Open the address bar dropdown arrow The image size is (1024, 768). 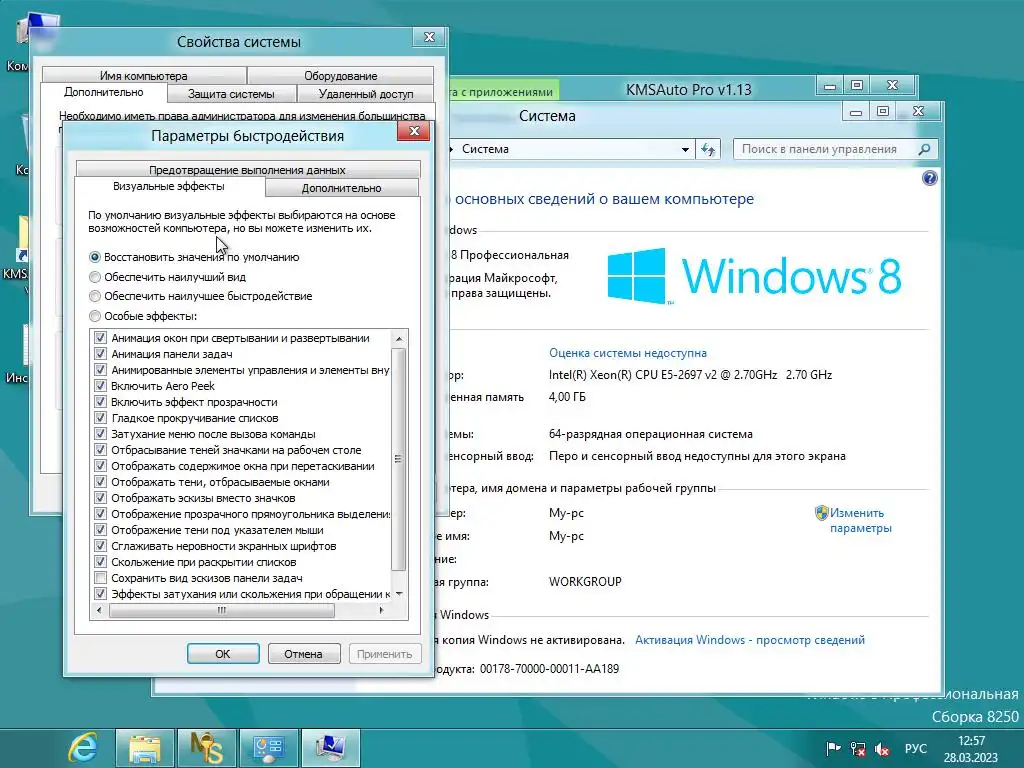tap(685, 150)
